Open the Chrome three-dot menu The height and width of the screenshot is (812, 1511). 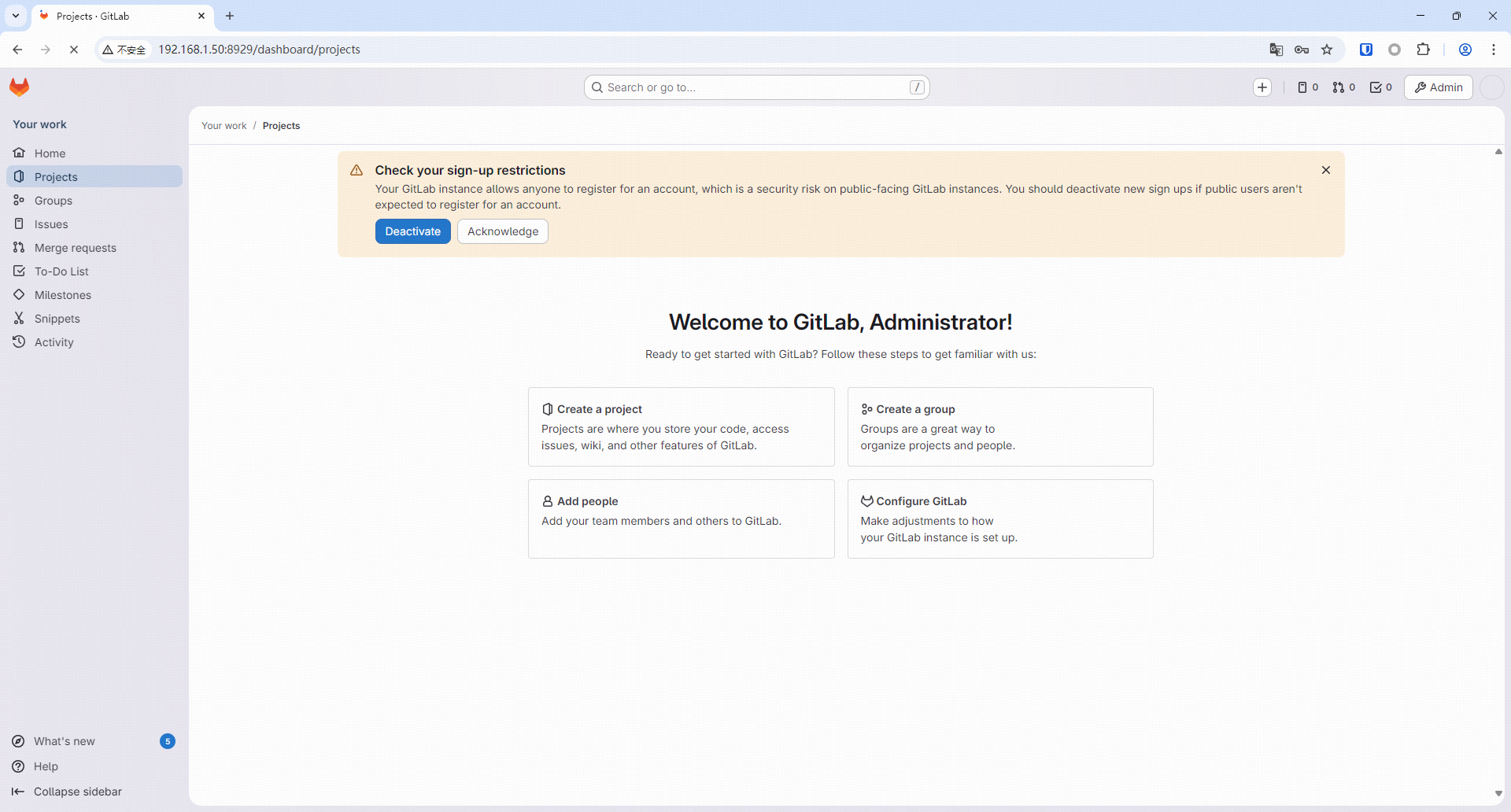click(x=1494, y=50)
